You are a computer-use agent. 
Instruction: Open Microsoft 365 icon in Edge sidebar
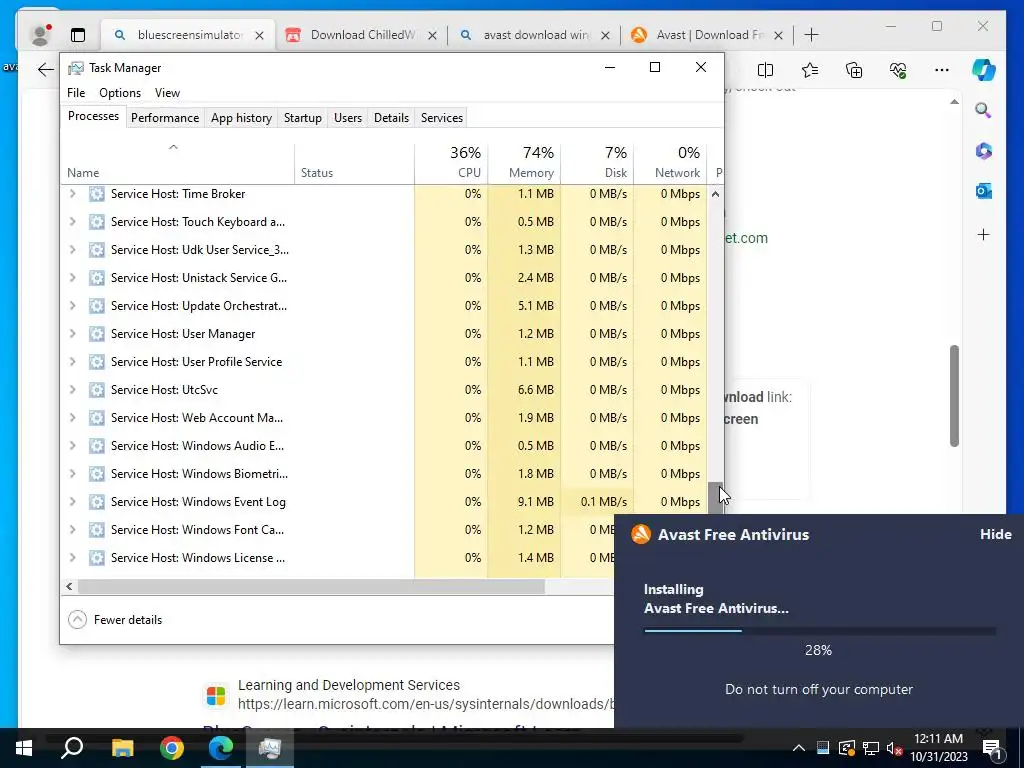tap(984, 151)
